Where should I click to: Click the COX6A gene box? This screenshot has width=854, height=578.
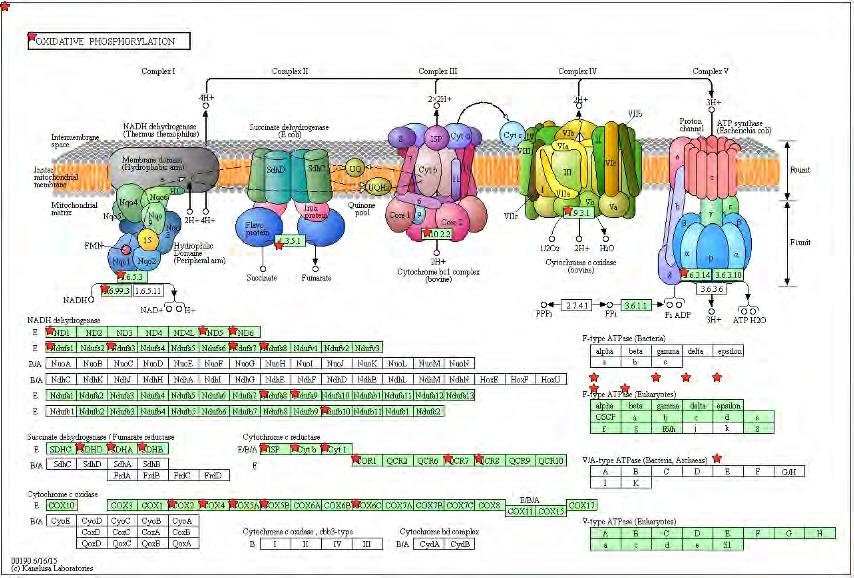tap(307, 506)
